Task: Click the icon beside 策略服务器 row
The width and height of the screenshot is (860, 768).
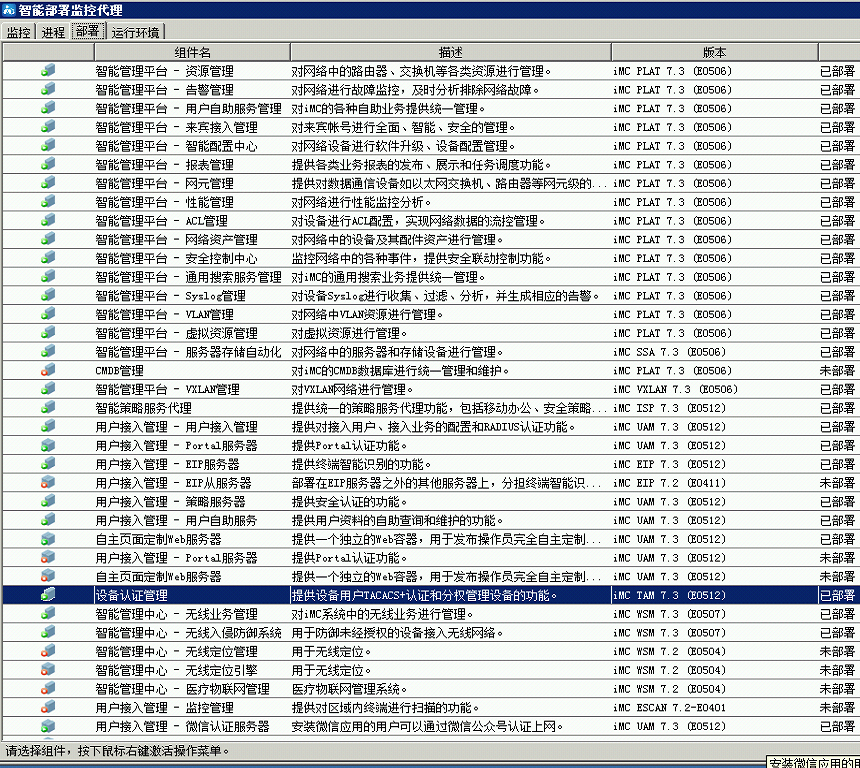Action: (48, 501)
